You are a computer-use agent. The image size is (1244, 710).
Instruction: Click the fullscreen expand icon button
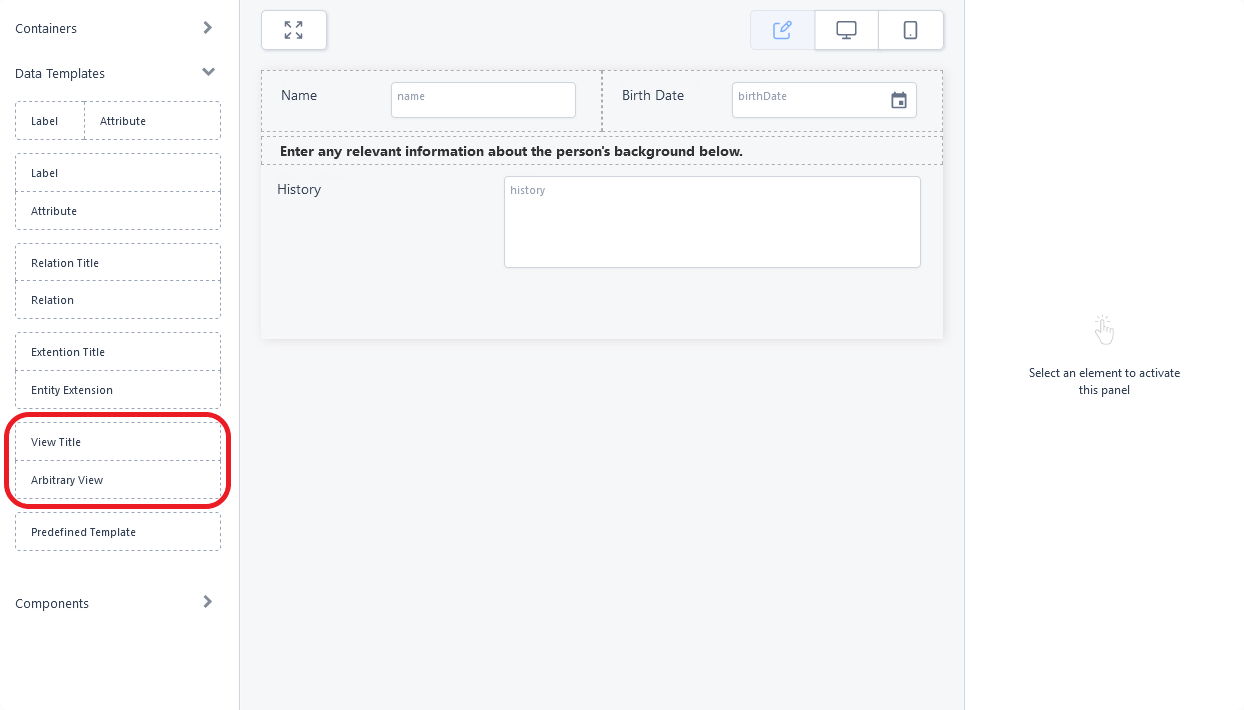(293, 30)
